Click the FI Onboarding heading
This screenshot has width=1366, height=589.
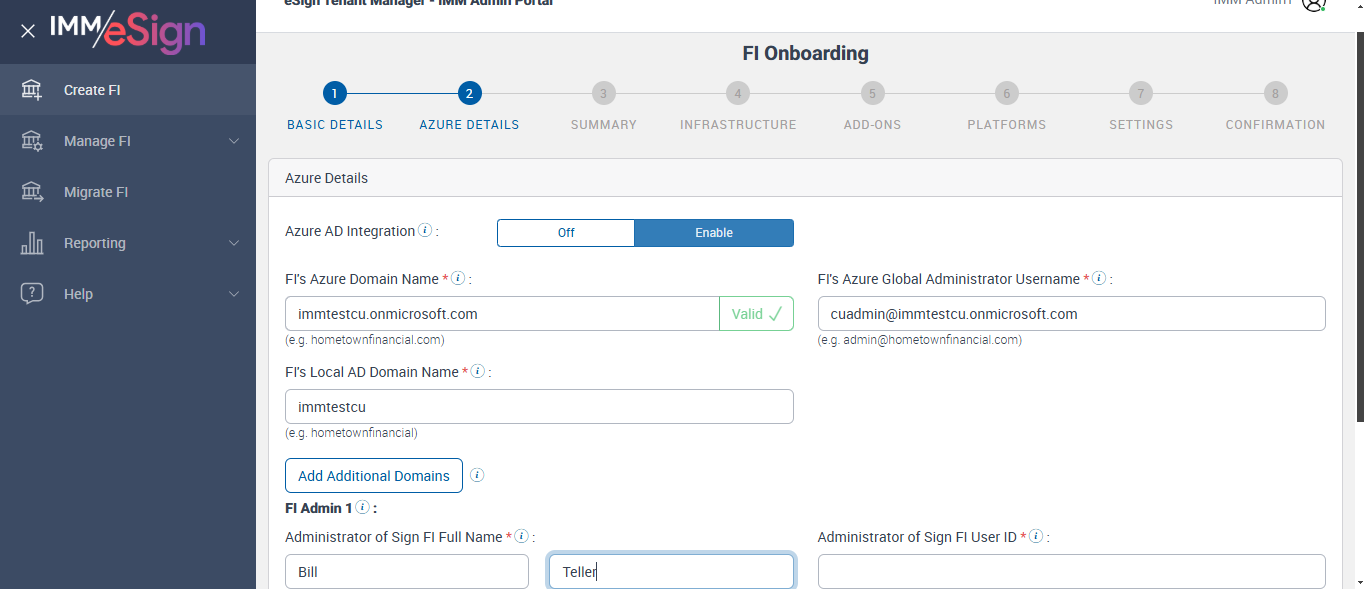point(805,53)
